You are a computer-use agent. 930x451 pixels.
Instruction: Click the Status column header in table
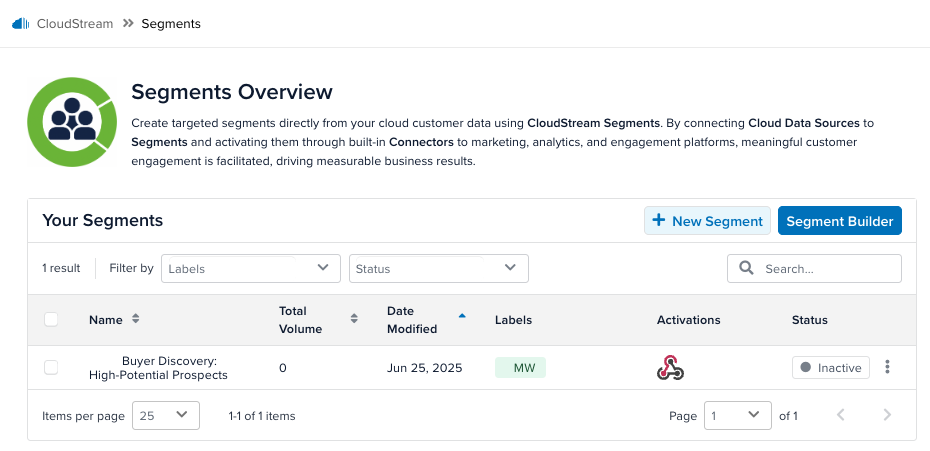(x=810, y=320)
